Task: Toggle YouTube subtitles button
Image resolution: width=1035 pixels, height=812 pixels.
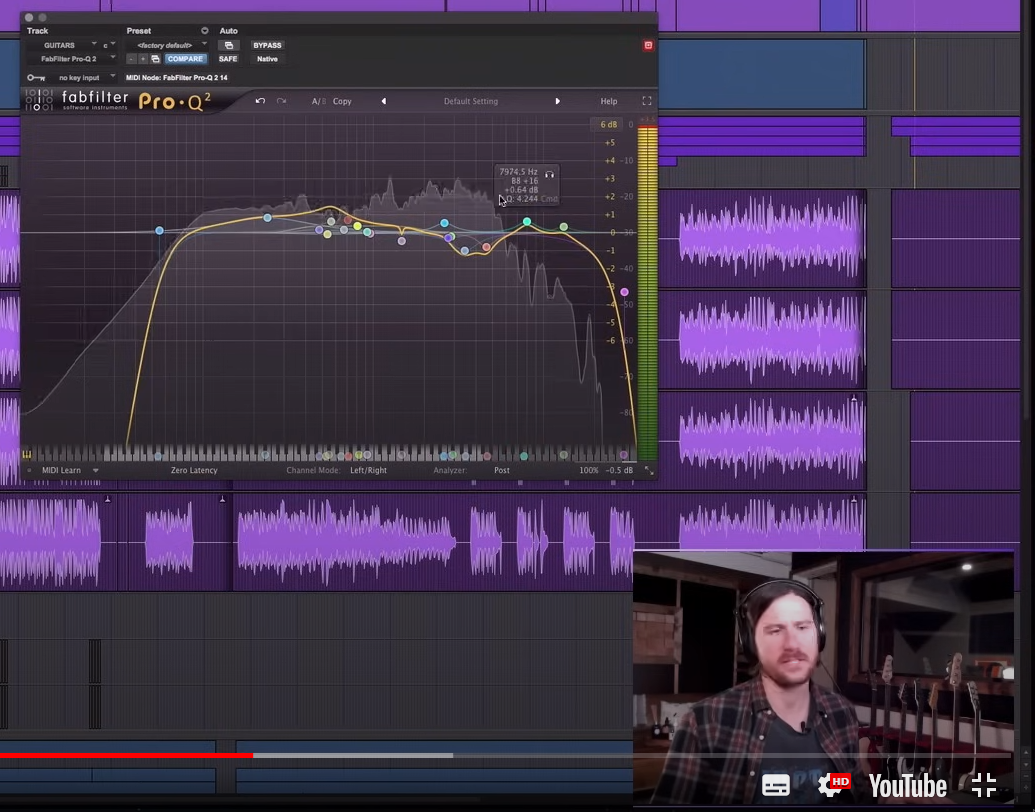Action: pos(776,786)
